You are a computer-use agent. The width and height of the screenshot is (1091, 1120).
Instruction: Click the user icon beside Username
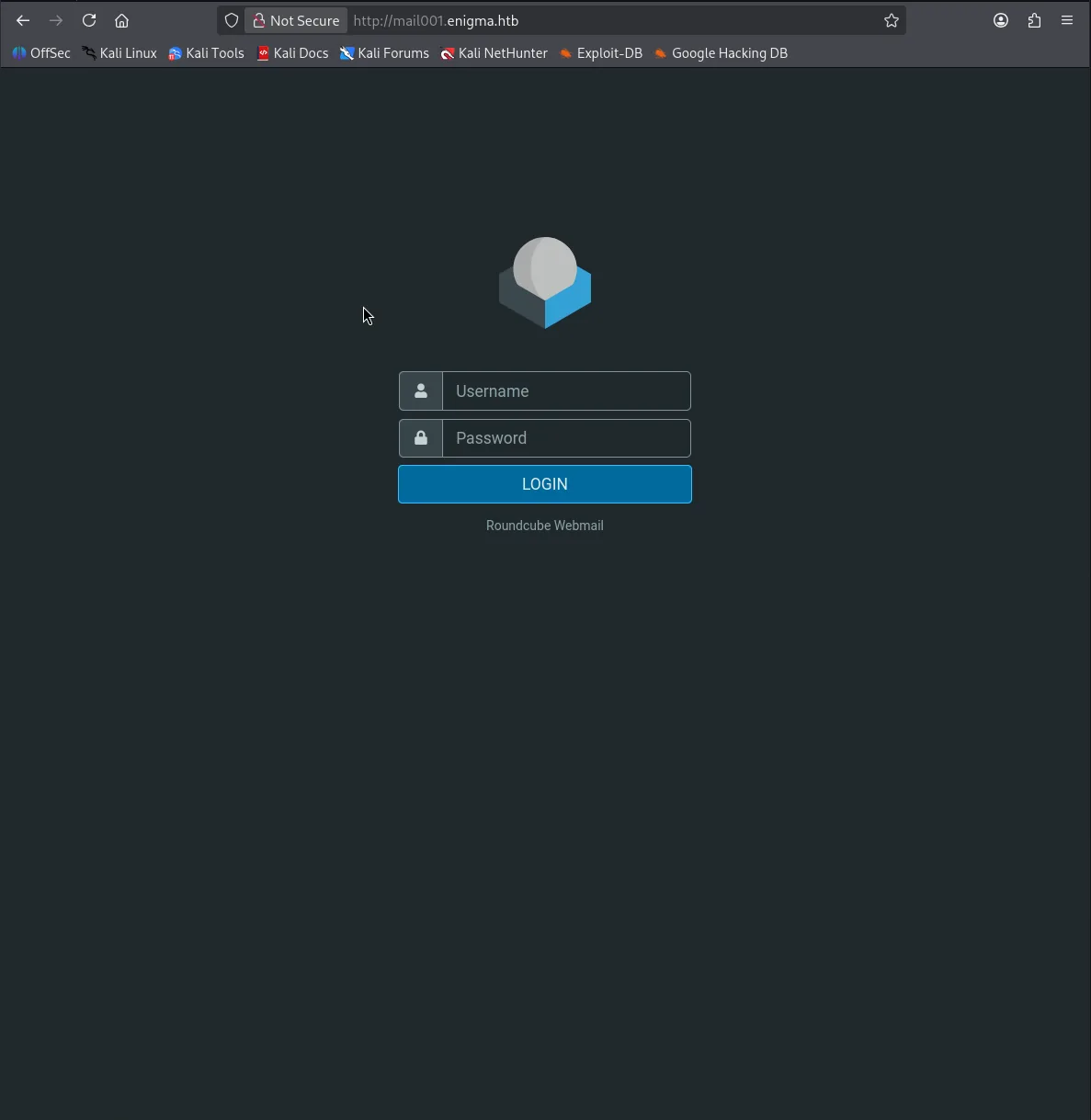(x=421, y=391)
